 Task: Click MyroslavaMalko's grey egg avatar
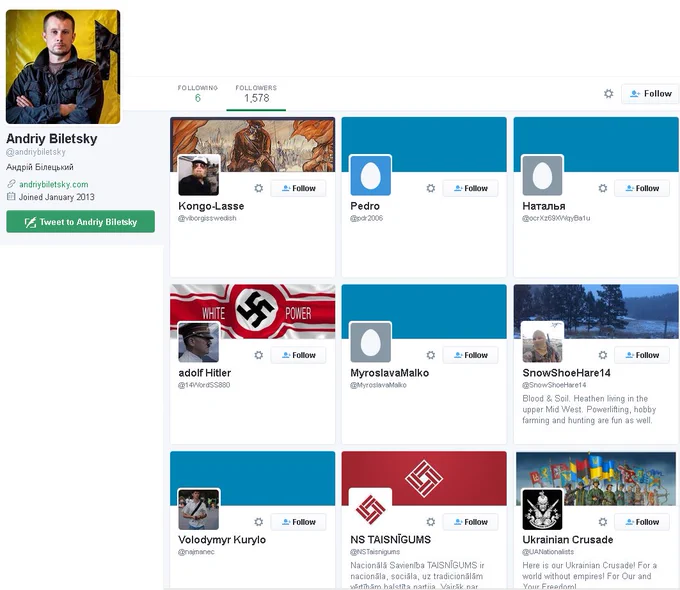point(370,342)
